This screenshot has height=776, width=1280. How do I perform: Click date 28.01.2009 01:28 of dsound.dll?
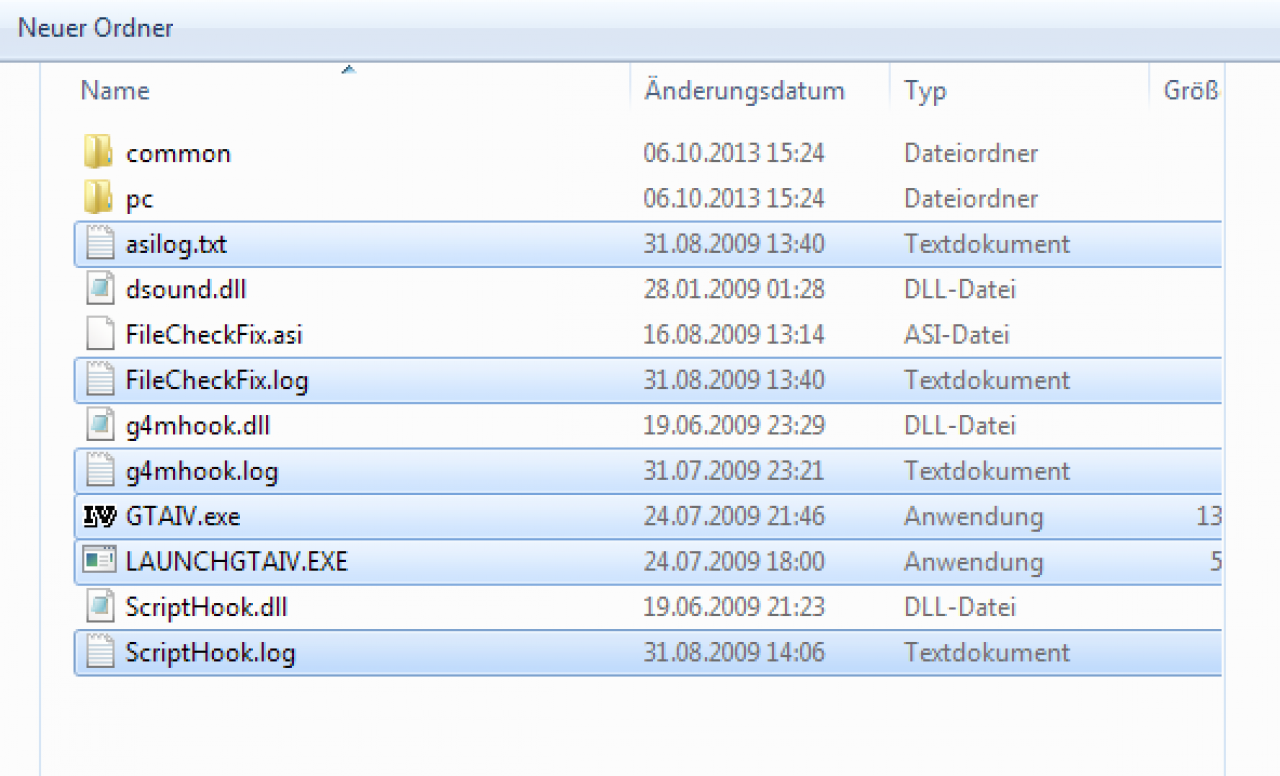click(734, 289)
